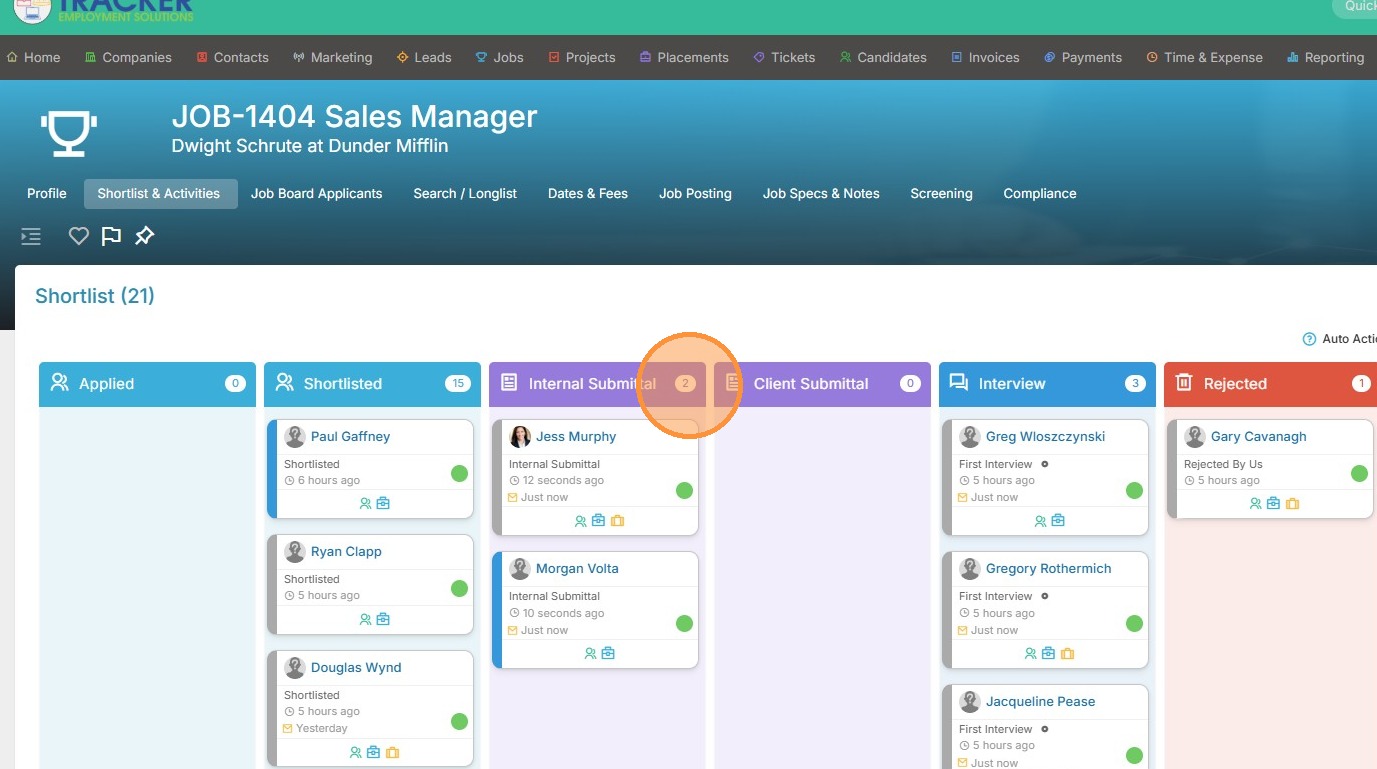Click the blue briefcase icon on Gary Cavanagh's card
1377x769 pixels.
[1274, 503]
